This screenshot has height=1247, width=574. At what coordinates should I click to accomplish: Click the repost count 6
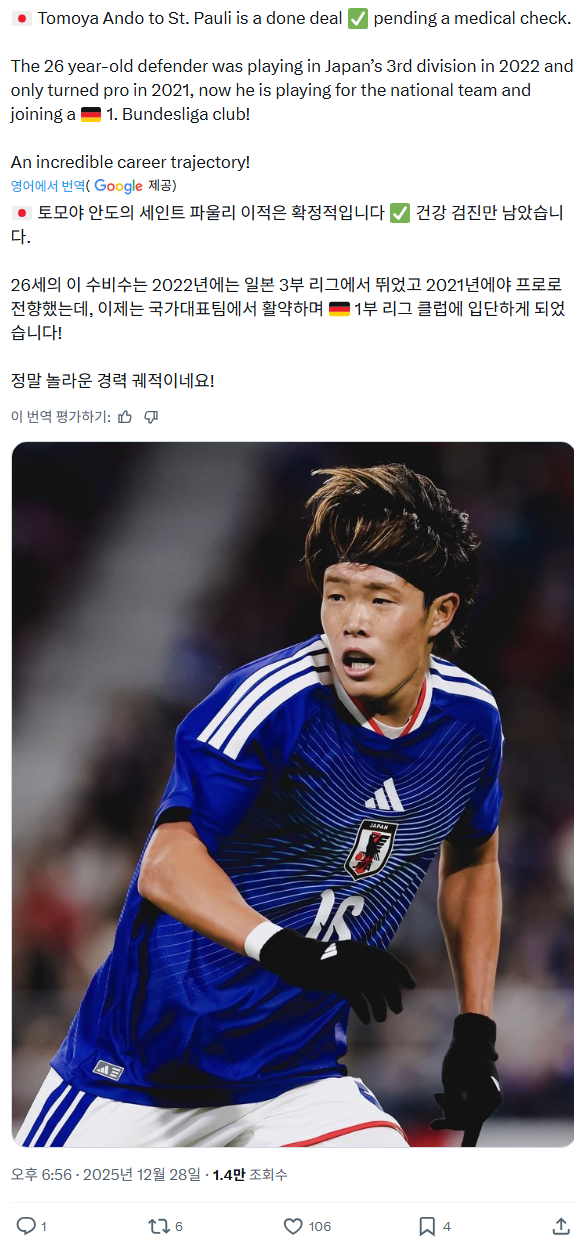(179, 1226)
